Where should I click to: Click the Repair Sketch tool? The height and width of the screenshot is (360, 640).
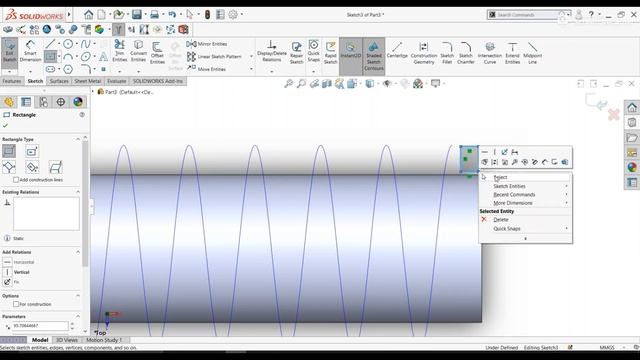tap(296, 52)
